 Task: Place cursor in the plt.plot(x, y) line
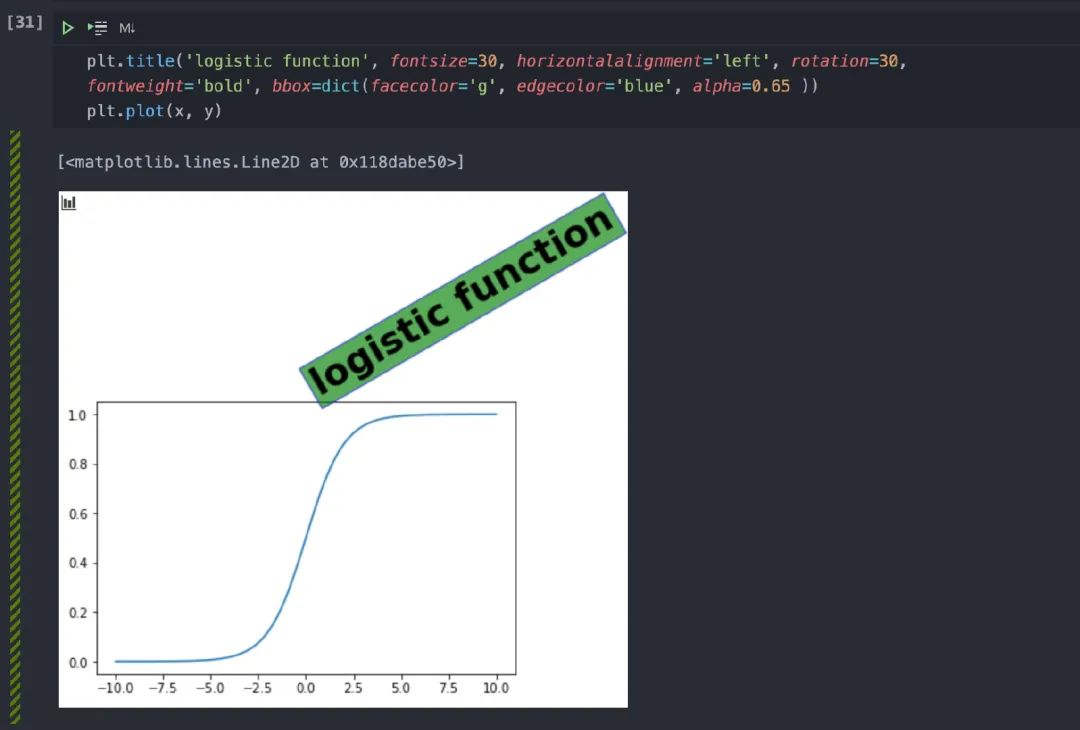pyautogui.click(x=154, y=111)
